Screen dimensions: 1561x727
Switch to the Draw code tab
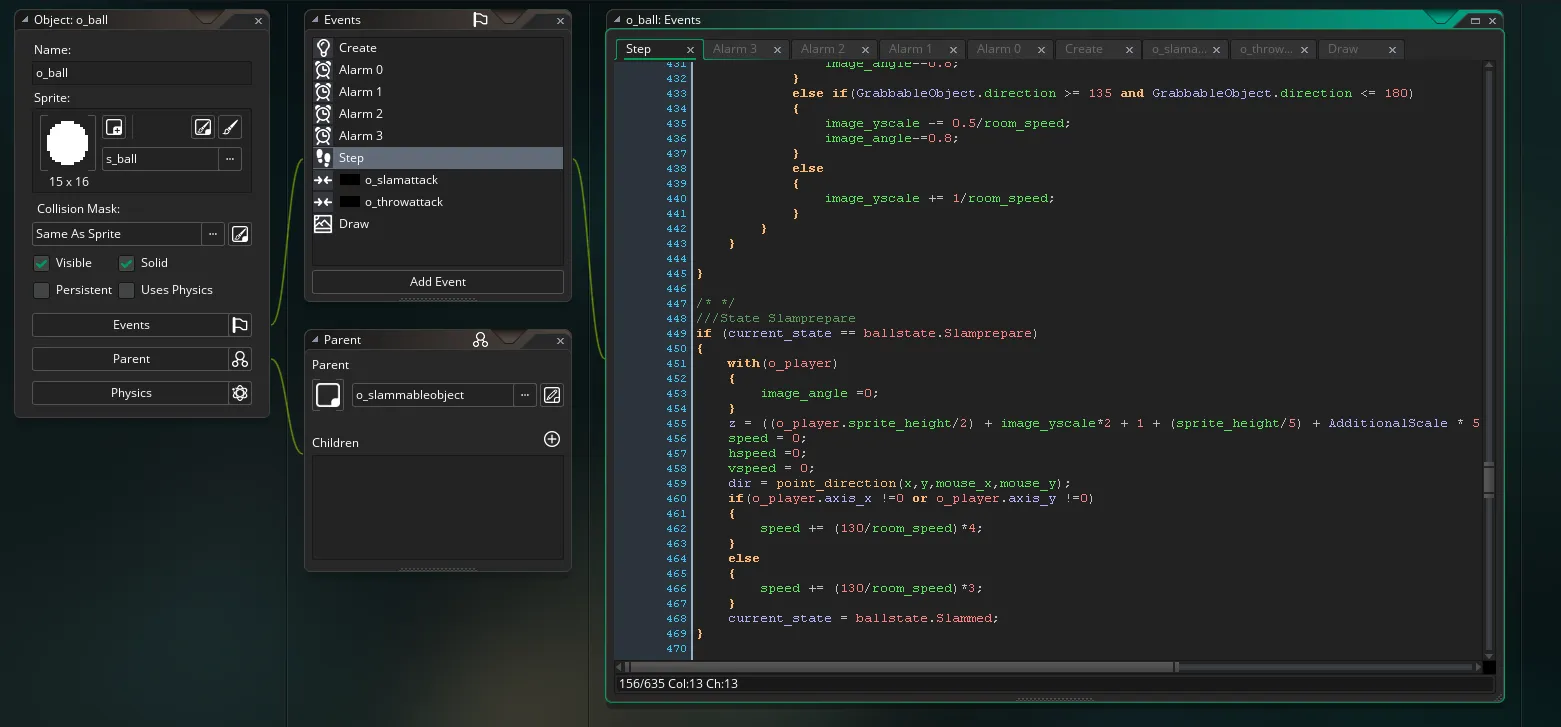pyautogui.click(x=1343, y=49)
